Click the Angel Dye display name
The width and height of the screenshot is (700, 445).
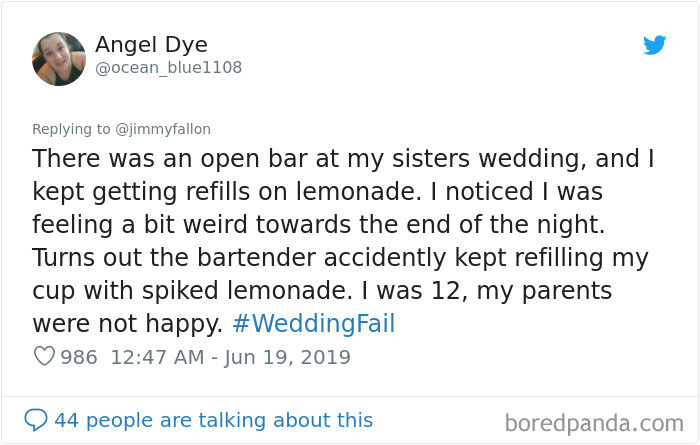pyautogui.click(x=151, y=45)
